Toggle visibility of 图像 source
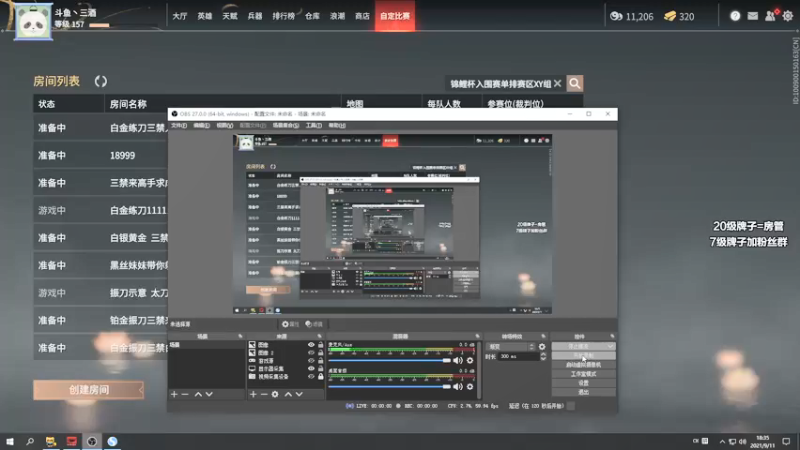This screenshot has height=450, width=800. (x=311, y=345)
